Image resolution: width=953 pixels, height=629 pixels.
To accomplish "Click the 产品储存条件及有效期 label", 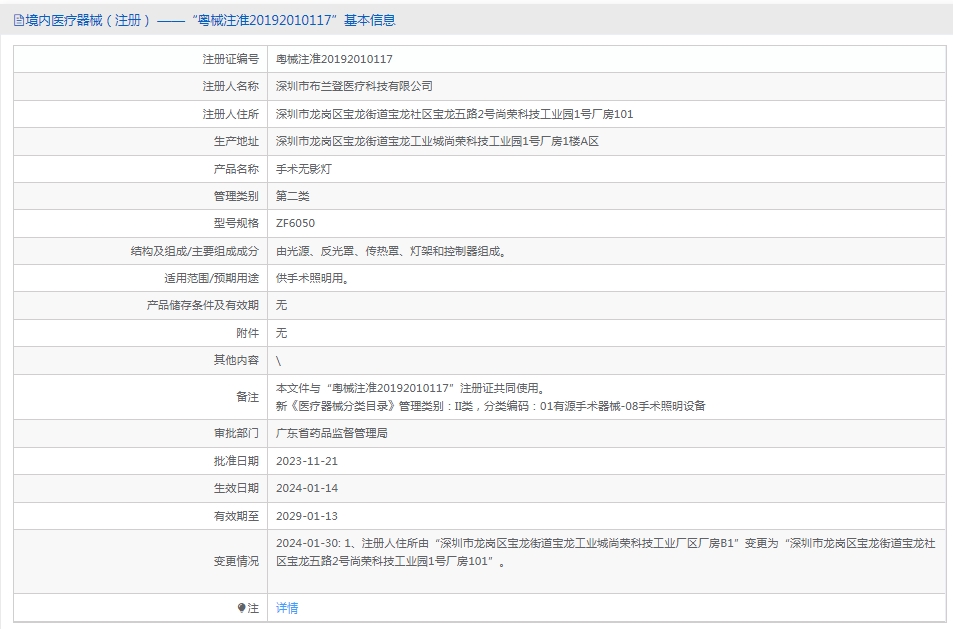I will (202, 305).
